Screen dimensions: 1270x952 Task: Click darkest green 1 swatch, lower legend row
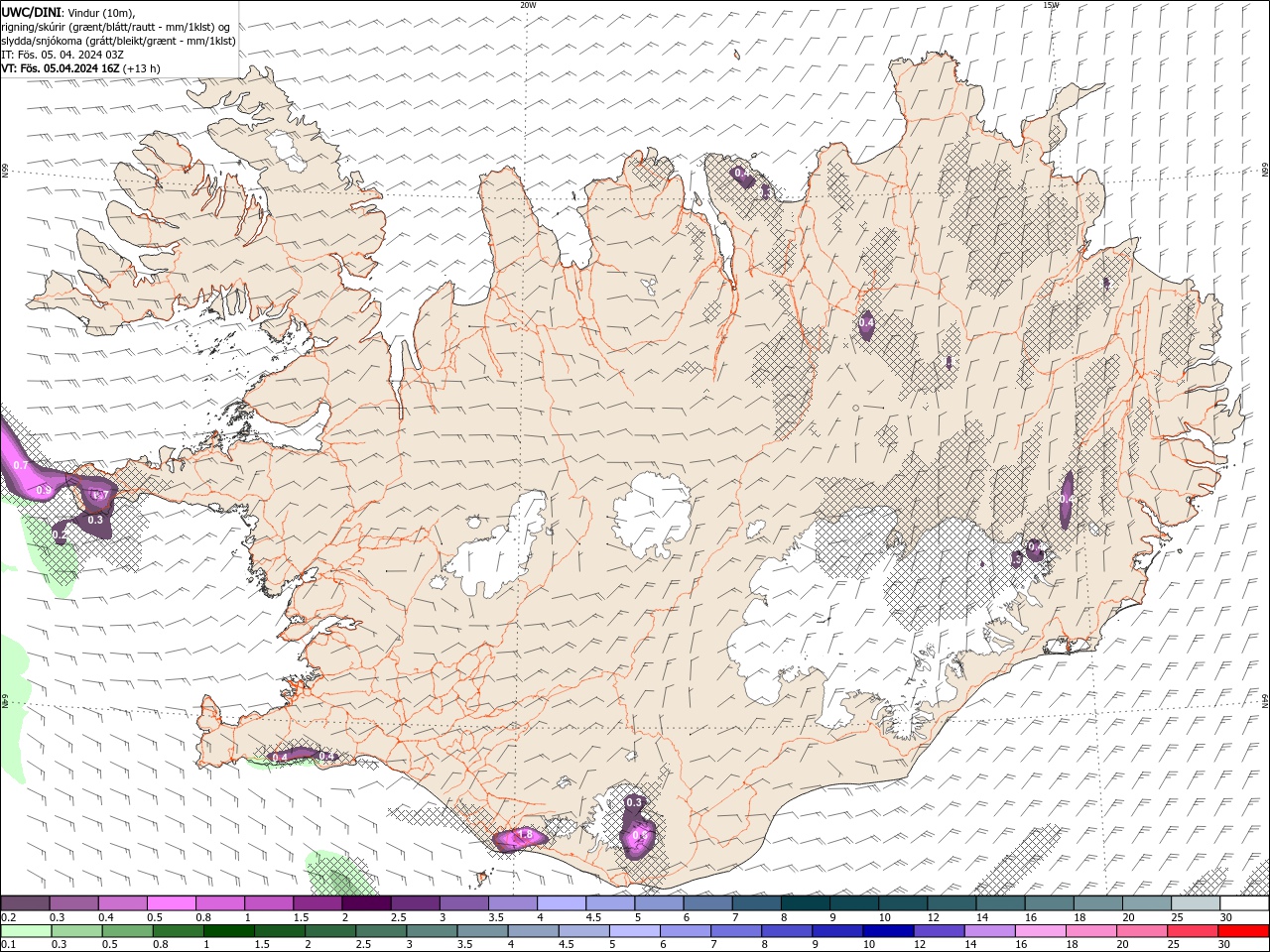coord(228,931)
